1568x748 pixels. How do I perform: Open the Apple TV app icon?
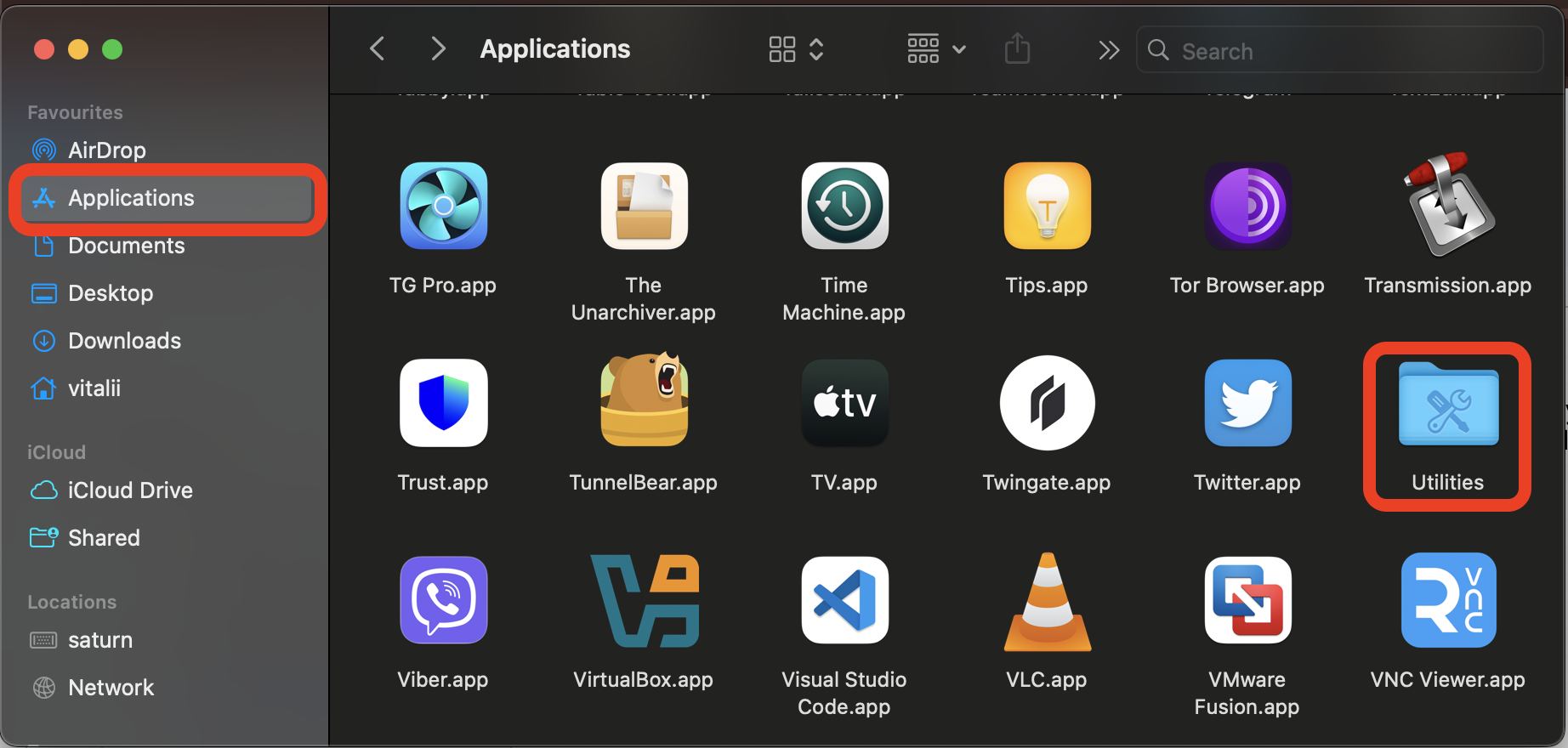coord(844,403)
